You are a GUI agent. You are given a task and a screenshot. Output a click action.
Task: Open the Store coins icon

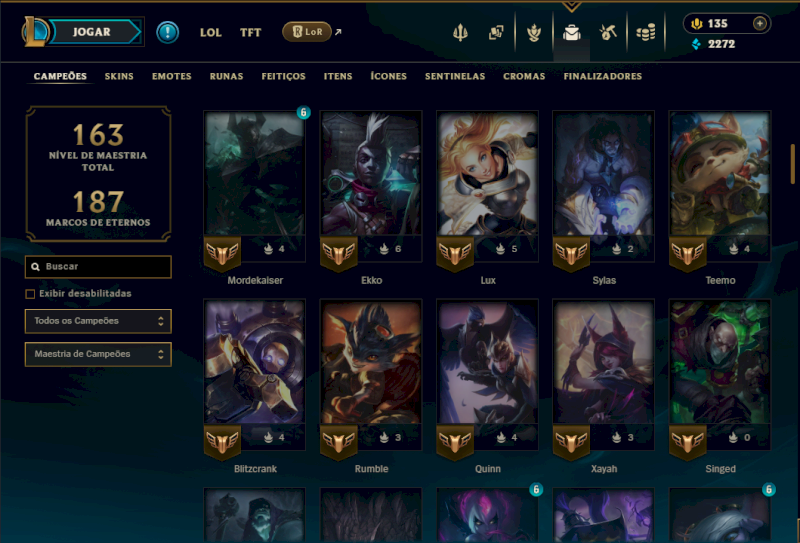(x=645, y=33)
